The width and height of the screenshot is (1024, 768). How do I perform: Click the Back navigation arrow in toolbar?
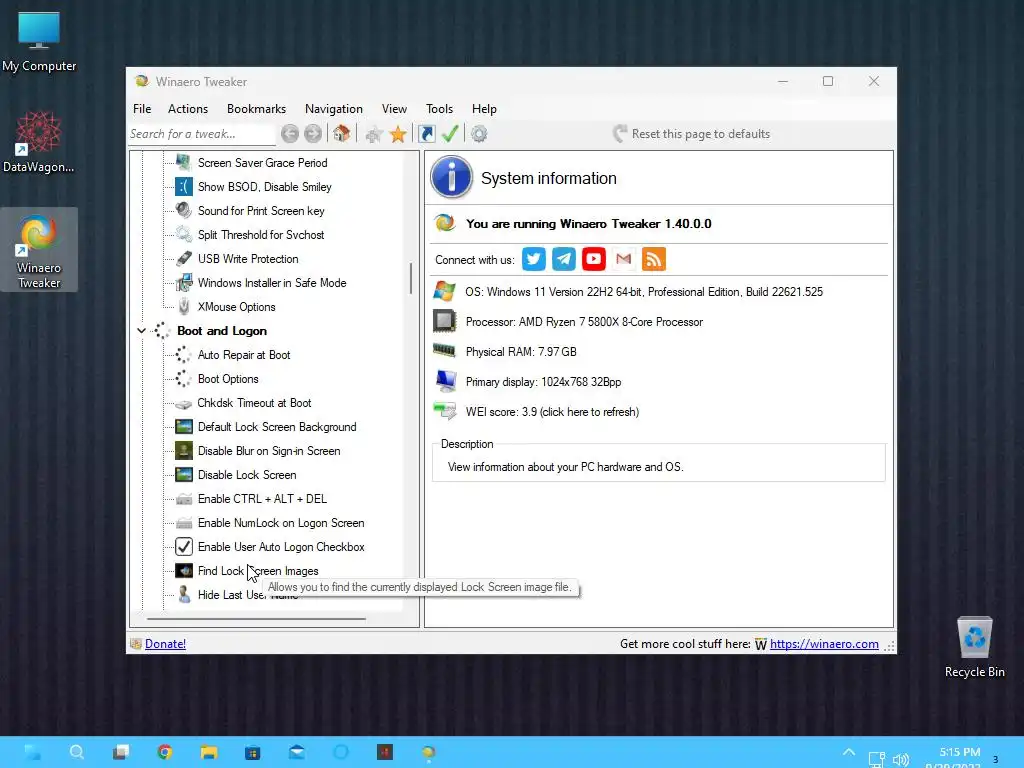click(290, 134)
